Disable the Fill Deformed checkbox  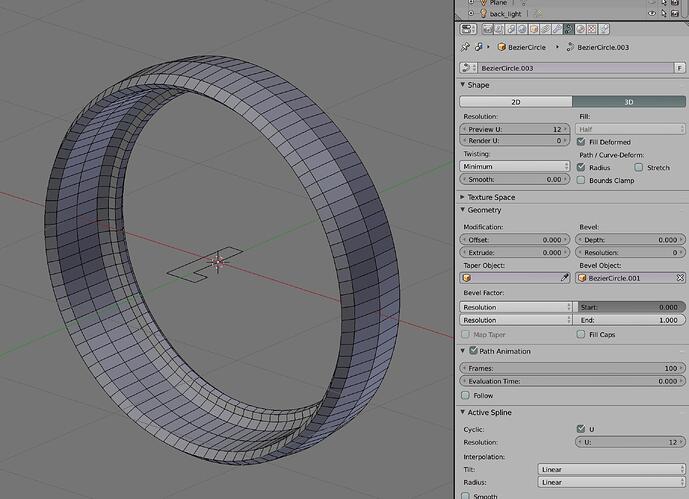[581, 142]
